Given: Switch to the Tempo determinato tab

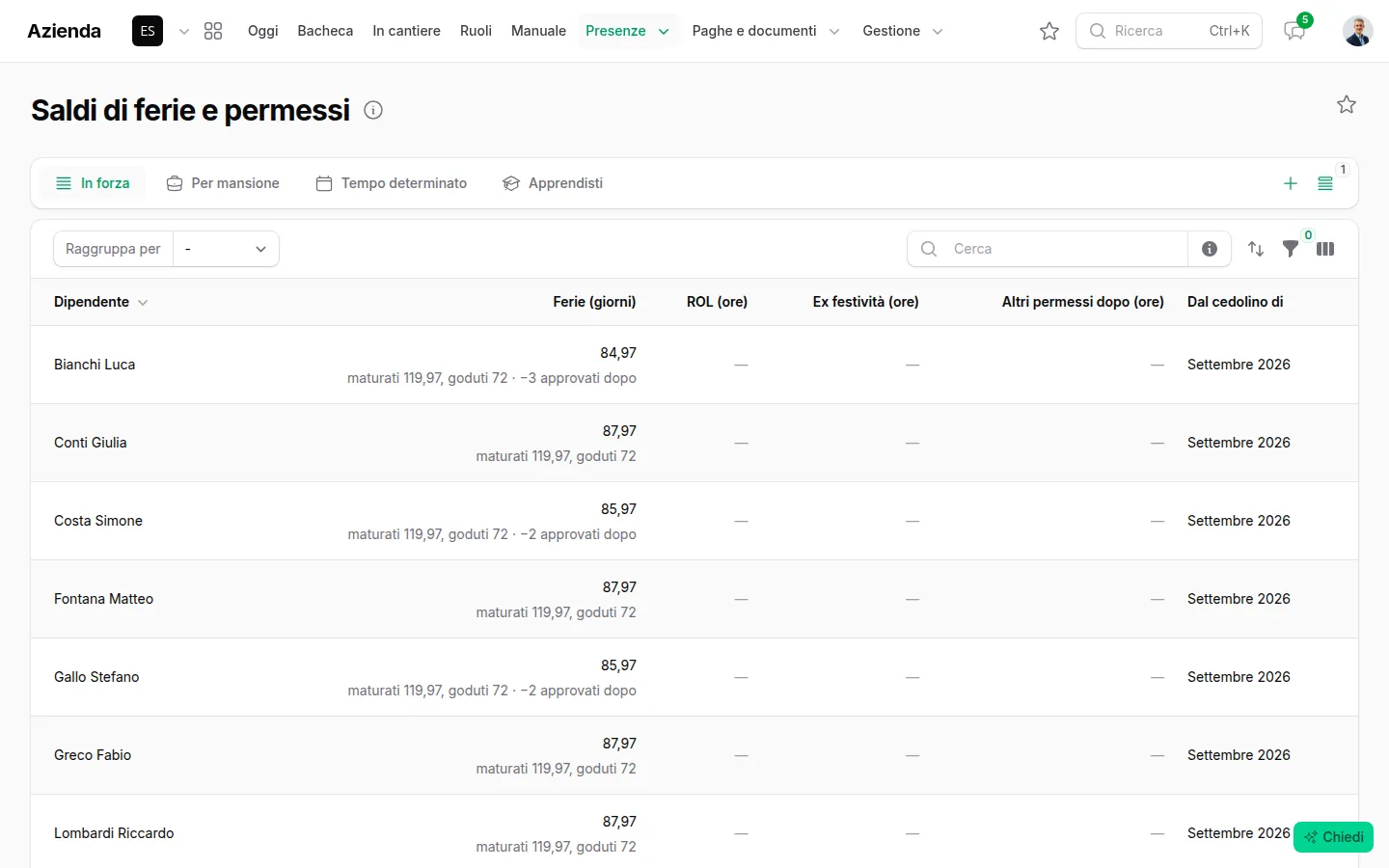Looking at the screenshot, I should click(x=392, y=183).
